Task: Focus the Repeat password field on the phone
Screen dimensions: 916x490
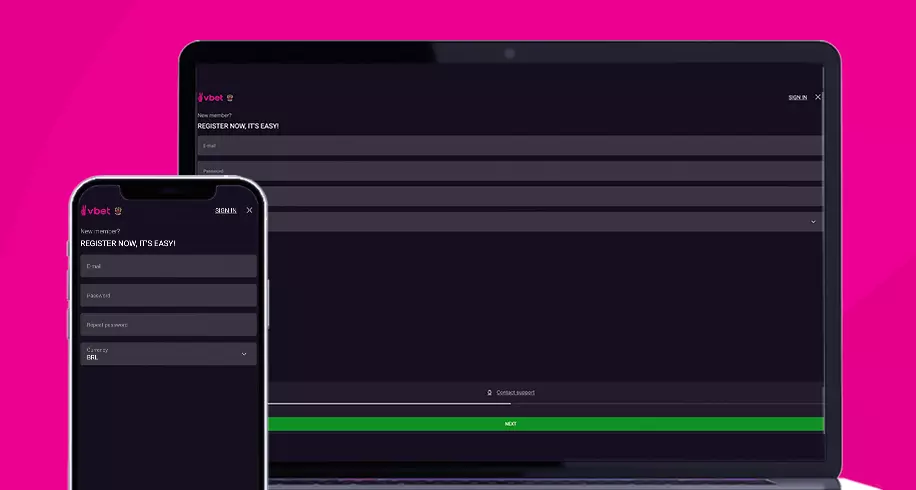Action: [x=168, y=325]
